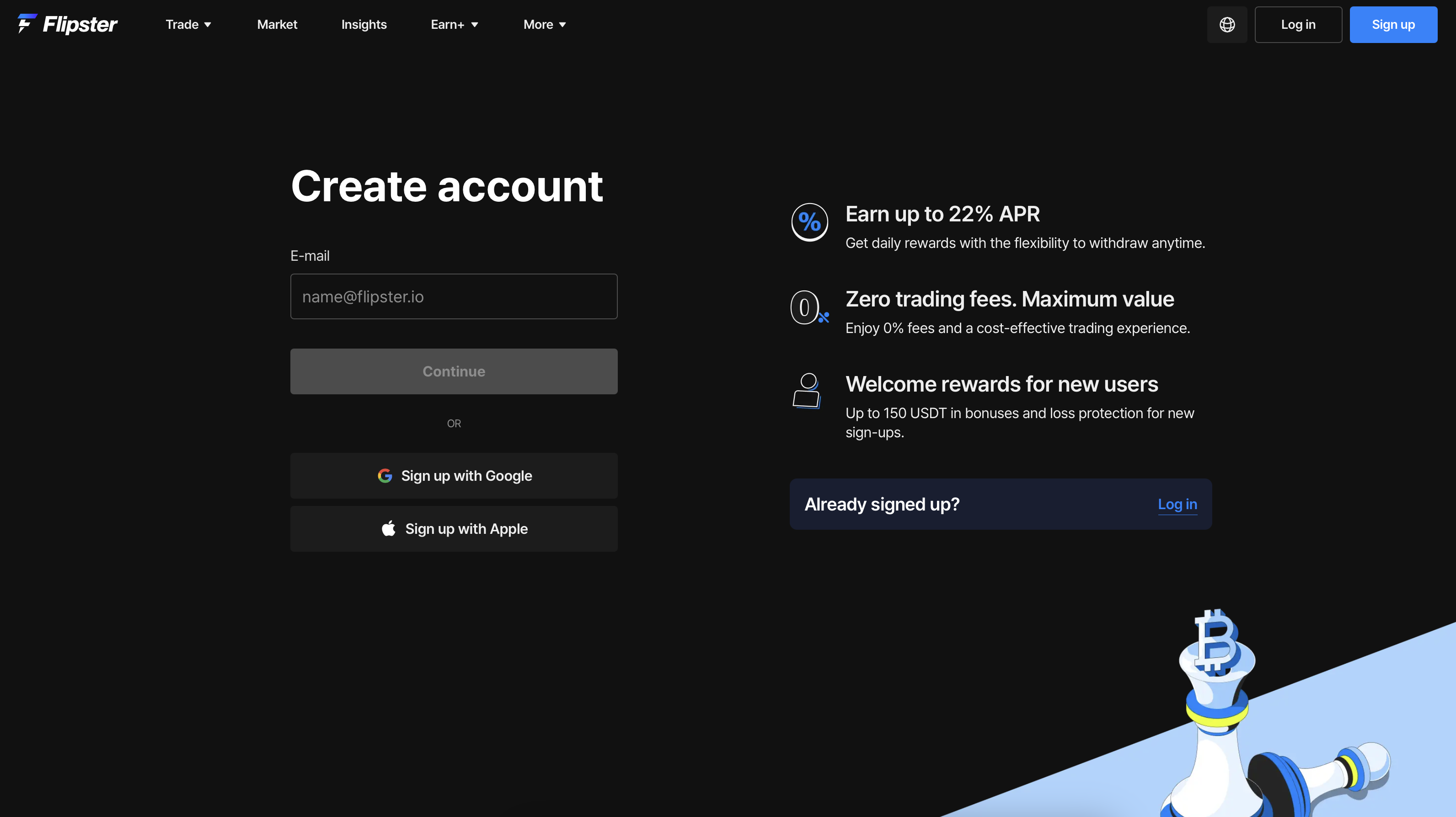1456x817 pixels.
Task: Click the welcome rewards user icon
Action: coord(807,391)
